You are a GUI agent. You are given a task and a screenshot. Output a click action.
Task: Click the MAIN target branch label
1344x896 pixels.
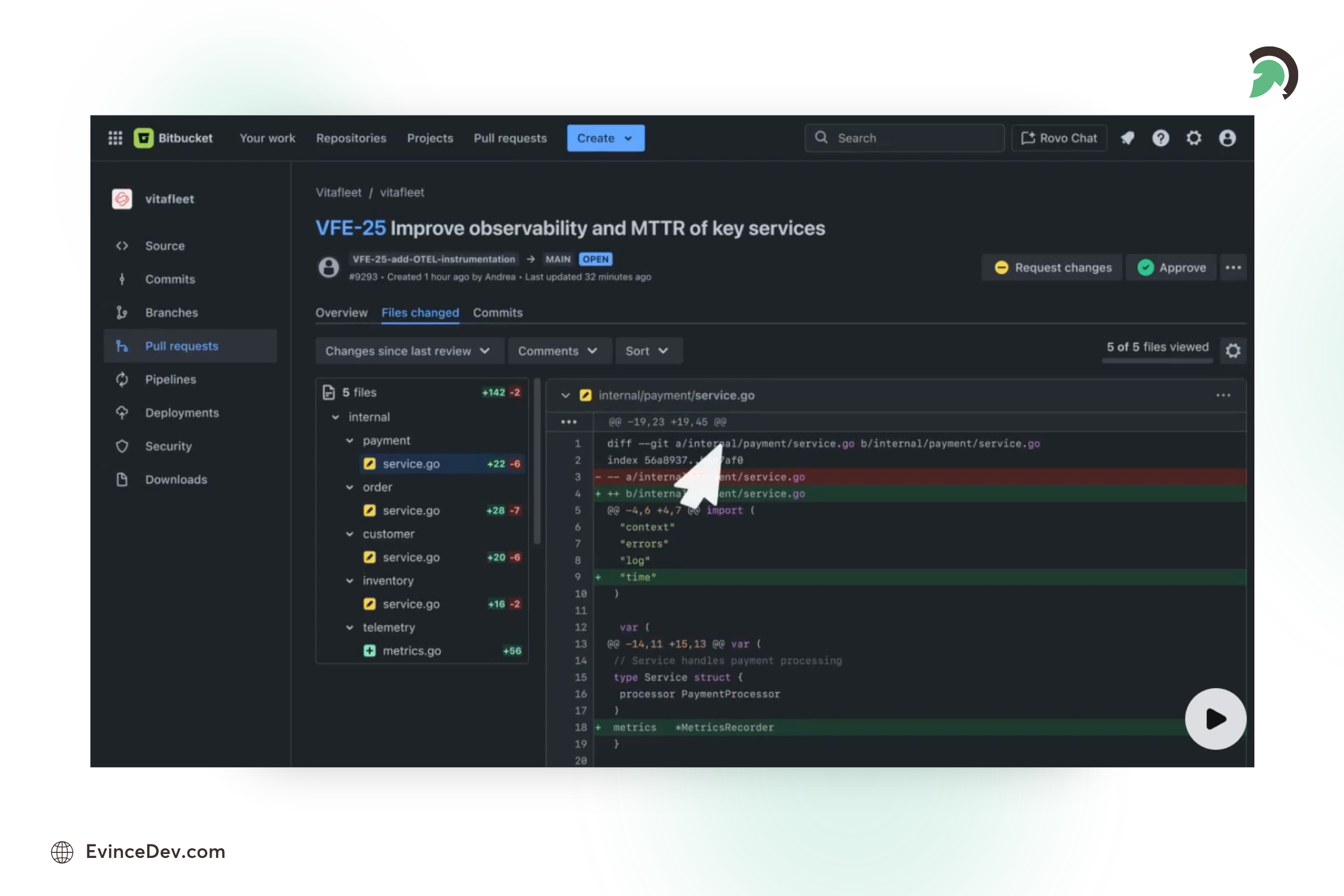coord(558,259)
